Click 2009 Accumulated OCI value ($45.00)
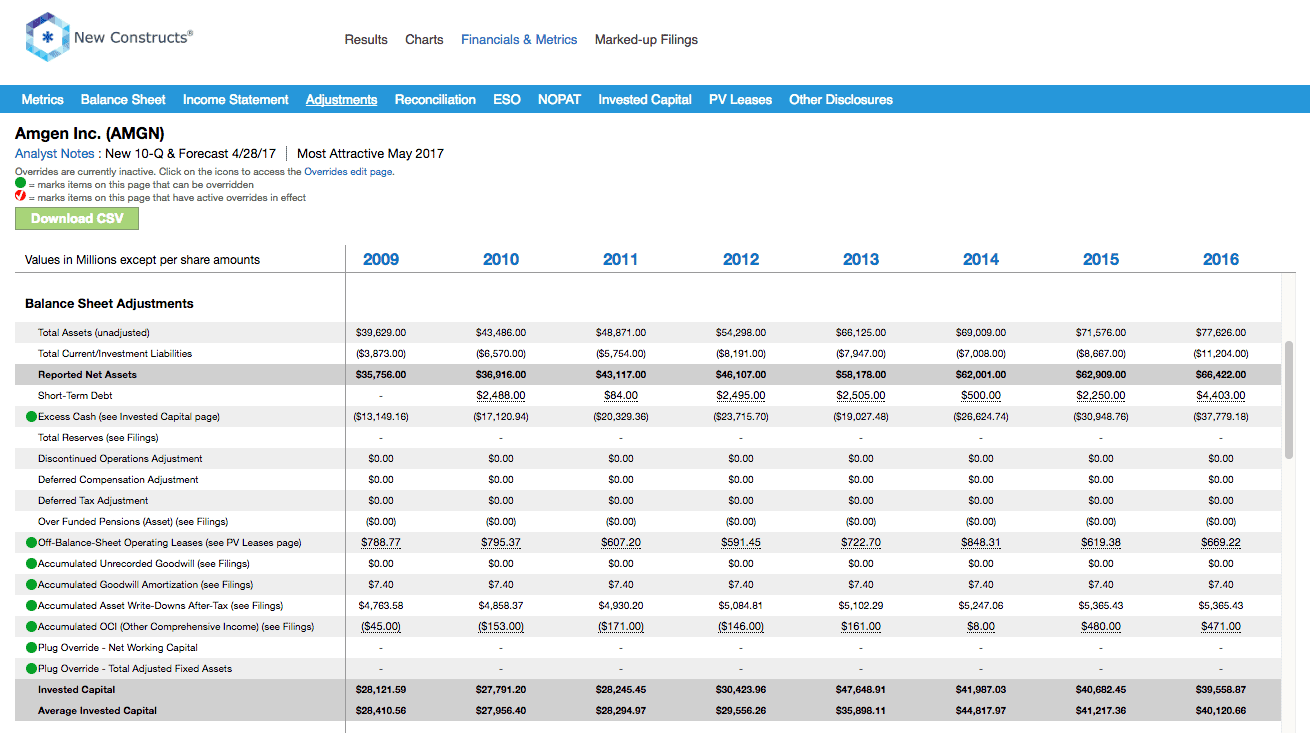The height and width of the screenshot is (733, 1310). (x=381, y=626)
